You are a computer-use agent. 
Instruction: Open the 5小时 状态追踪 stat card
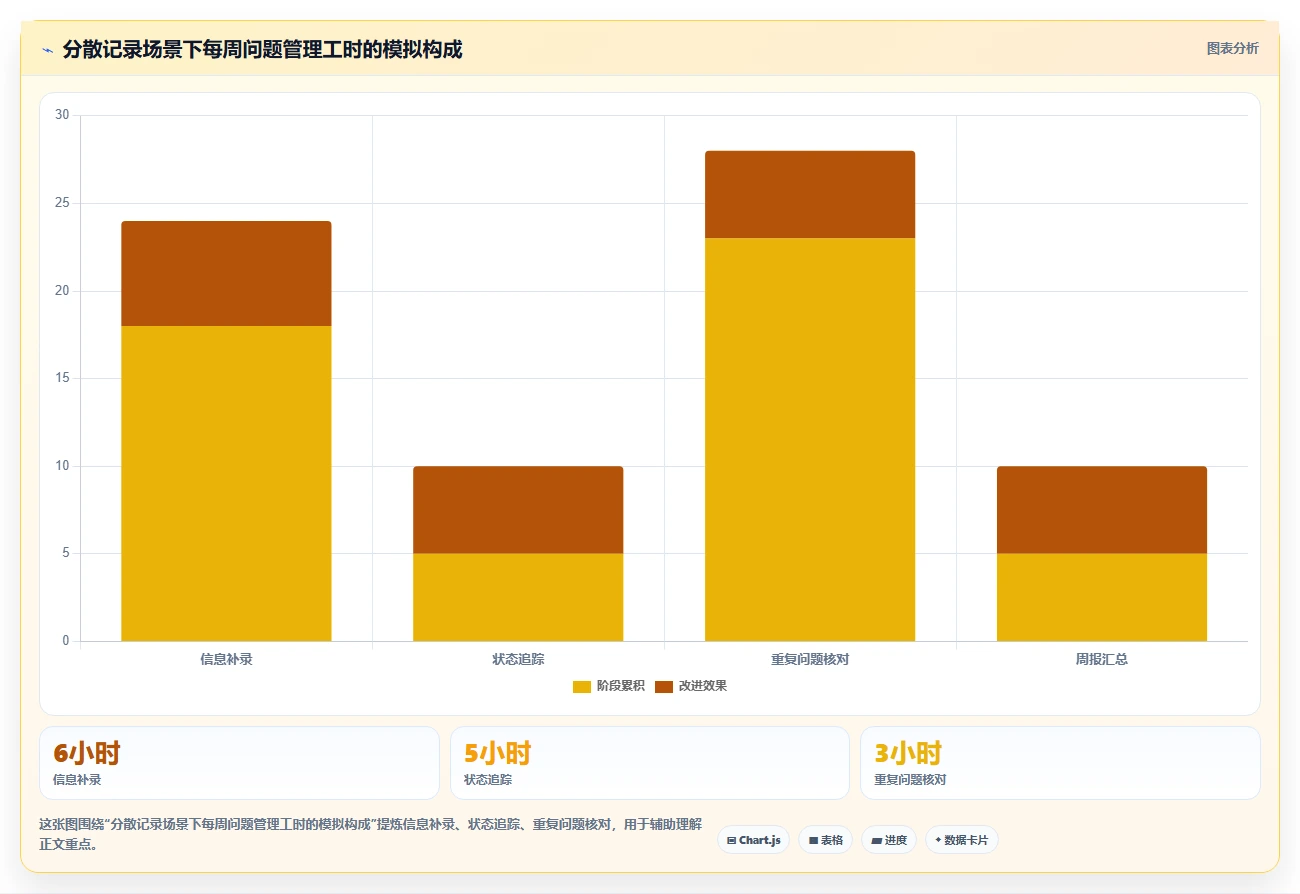point(650,763)
